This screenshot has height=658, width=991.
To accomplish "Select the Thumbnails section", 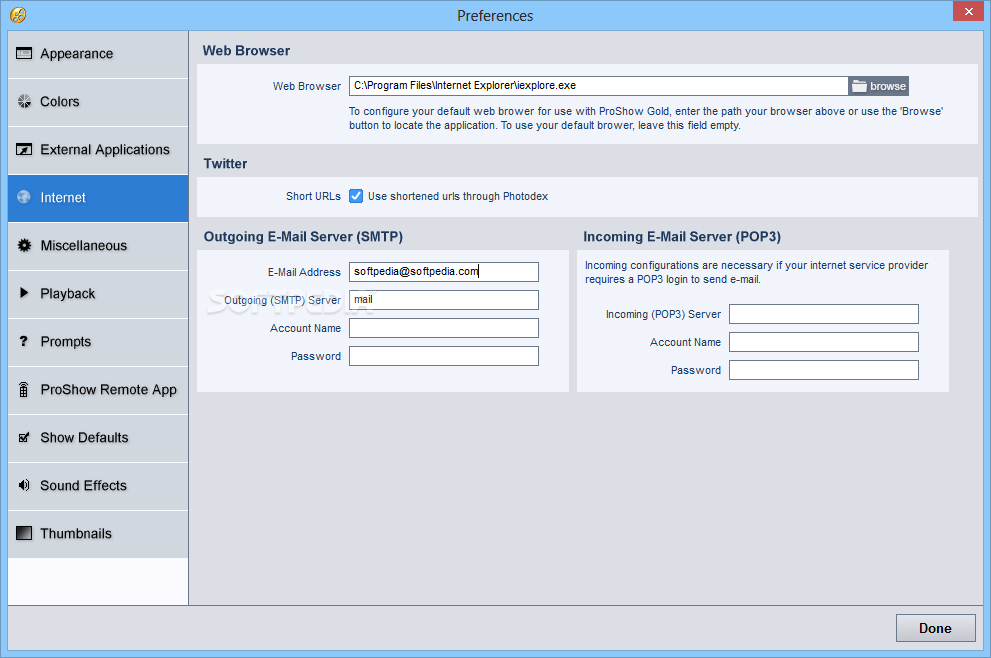I will click(98, 534).
